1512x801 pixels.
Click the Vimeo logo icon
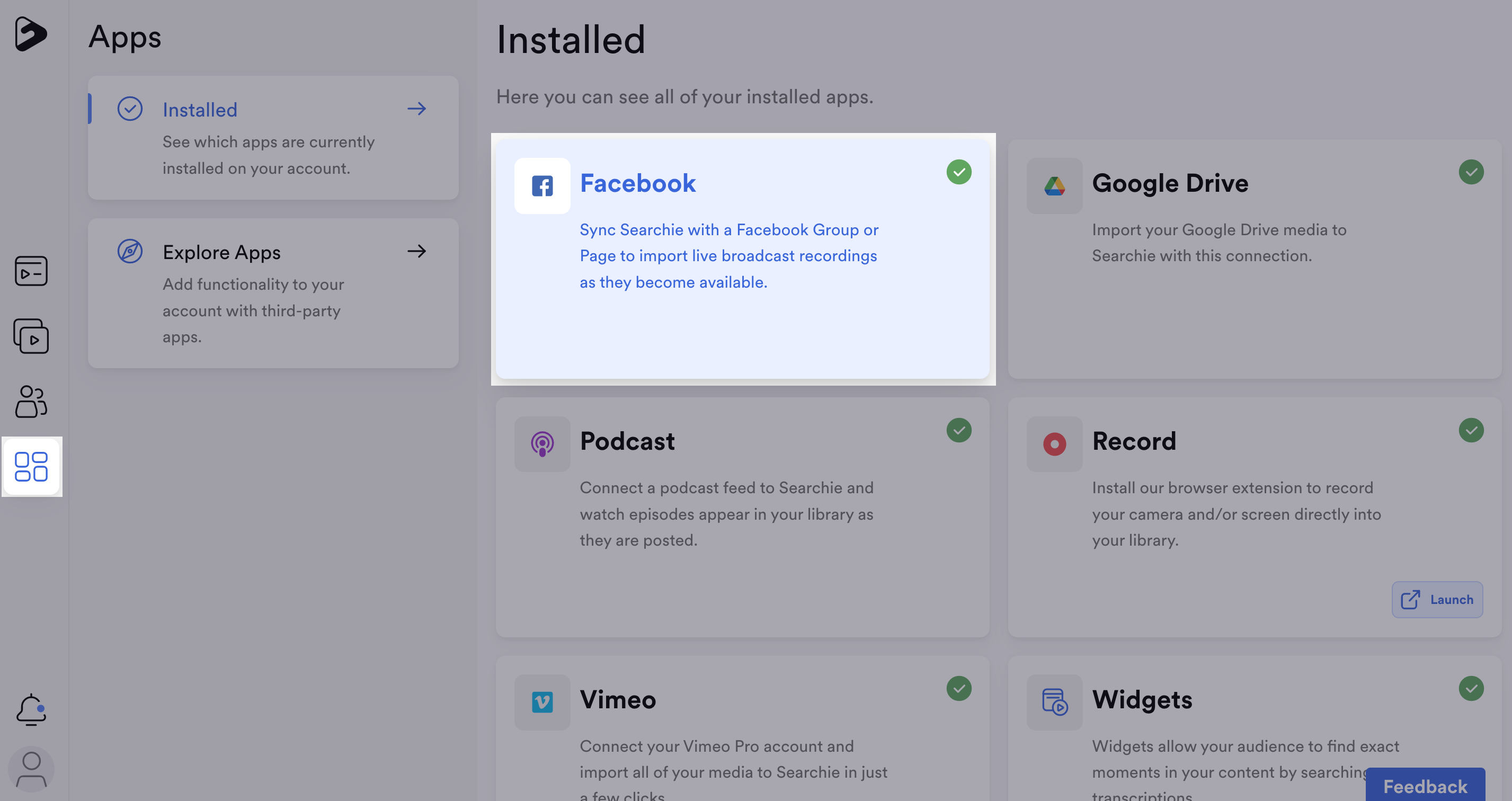542,702
